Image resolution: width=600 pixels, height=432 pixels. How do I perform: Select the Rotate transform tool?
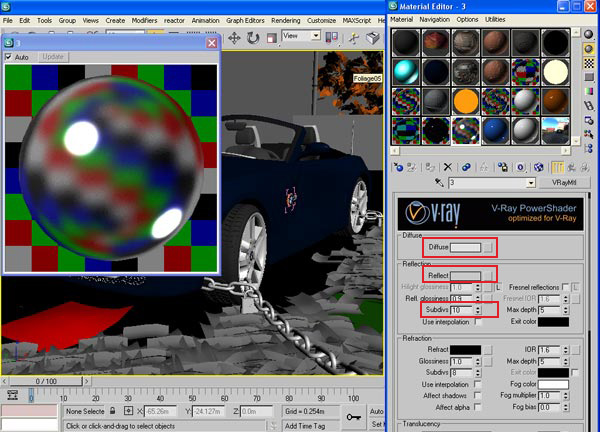253,38
